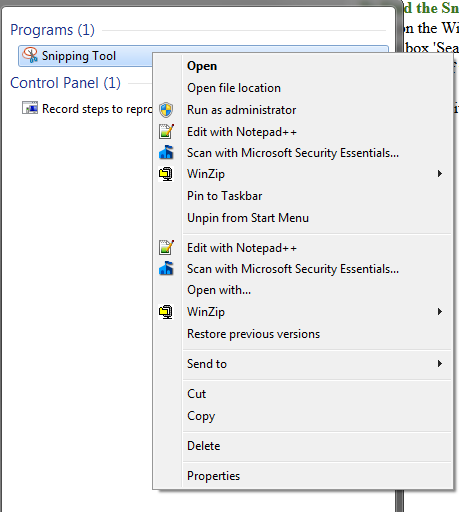459x512 pixels.
Task: Expand the Send to submenu arrow
Action: point(440,364)
